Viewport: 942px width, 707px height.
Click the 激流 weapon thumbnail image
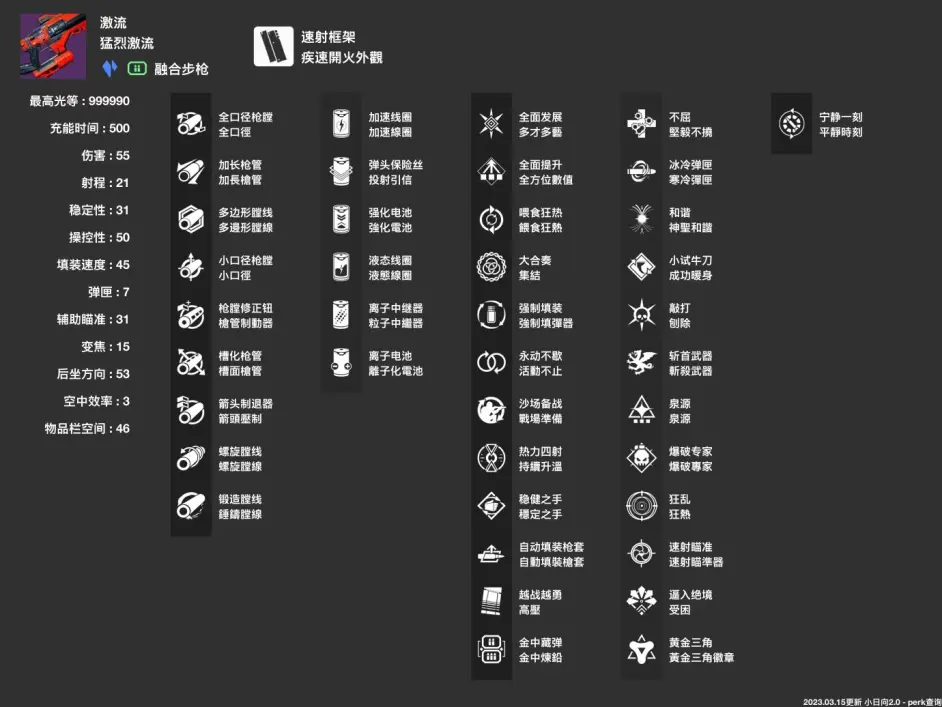click(x=52, y=45)
